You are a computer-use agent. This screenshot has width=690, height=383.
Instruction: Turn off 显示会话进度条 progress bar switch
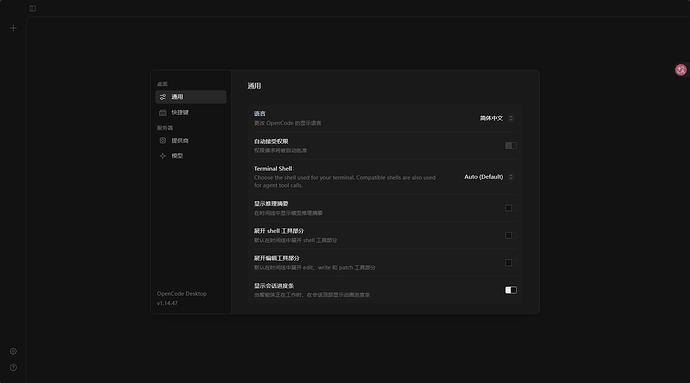coord(510,290)
